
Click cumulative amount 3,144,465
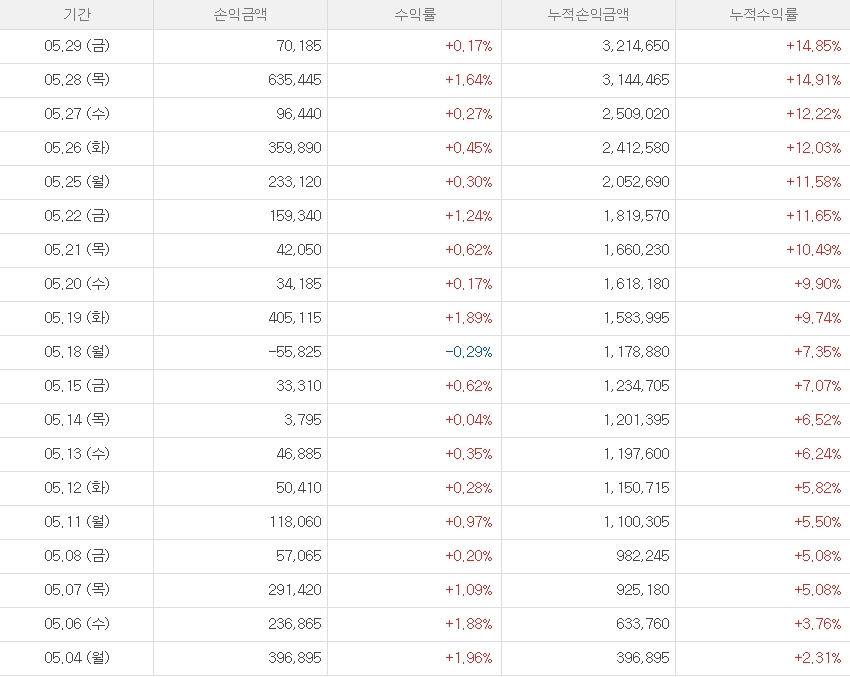click(x=636, y=80)
